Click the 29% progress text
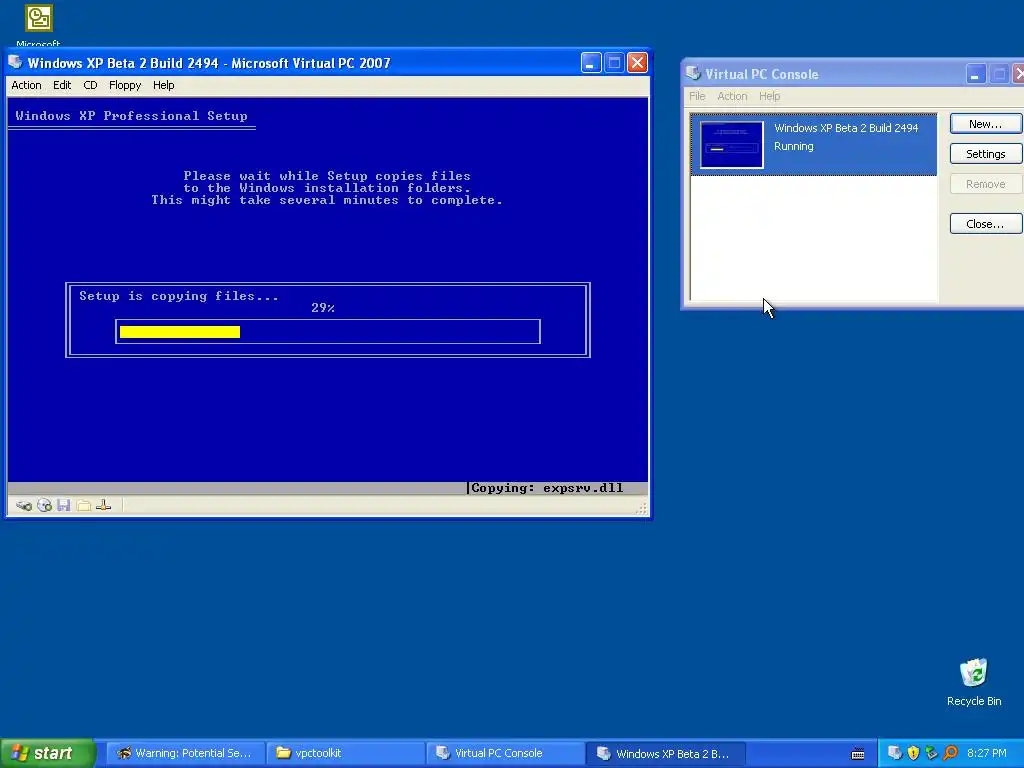 323,308
